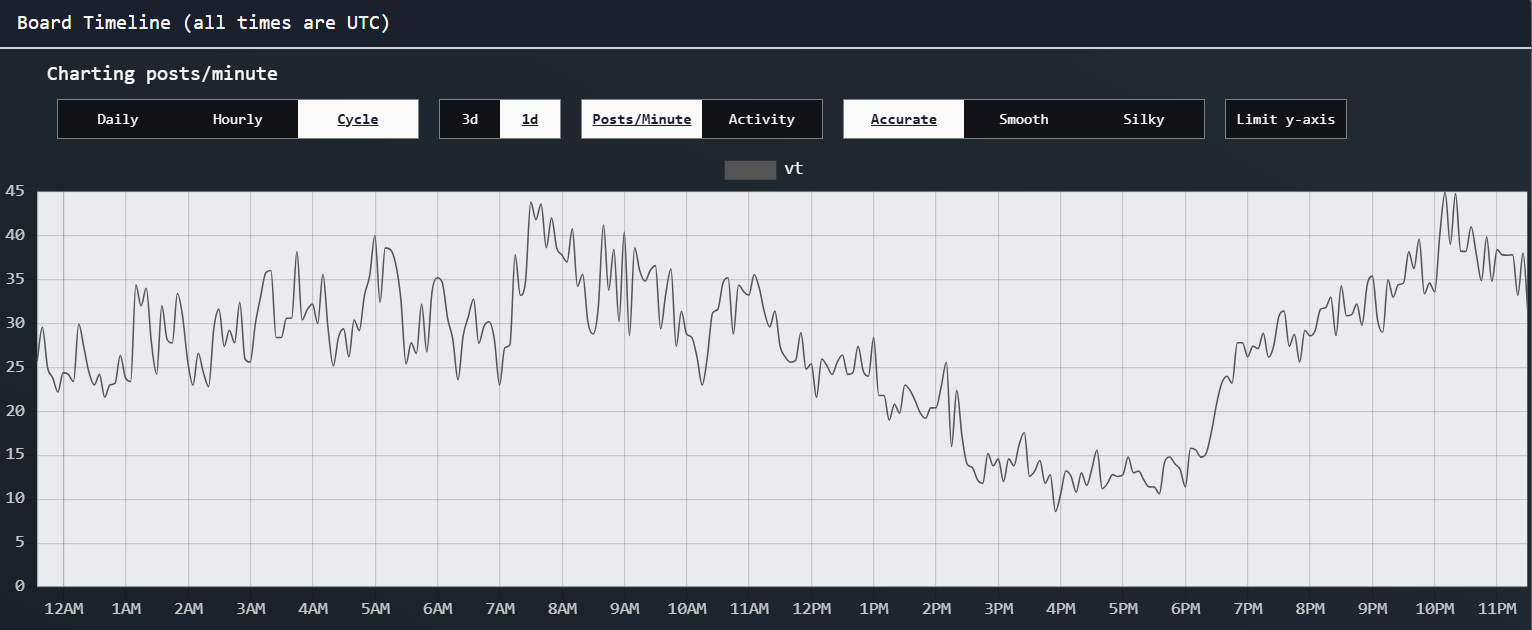The image size is (1532, 630).
Task: Click the vt legend label
Action: tap(794, 169)
